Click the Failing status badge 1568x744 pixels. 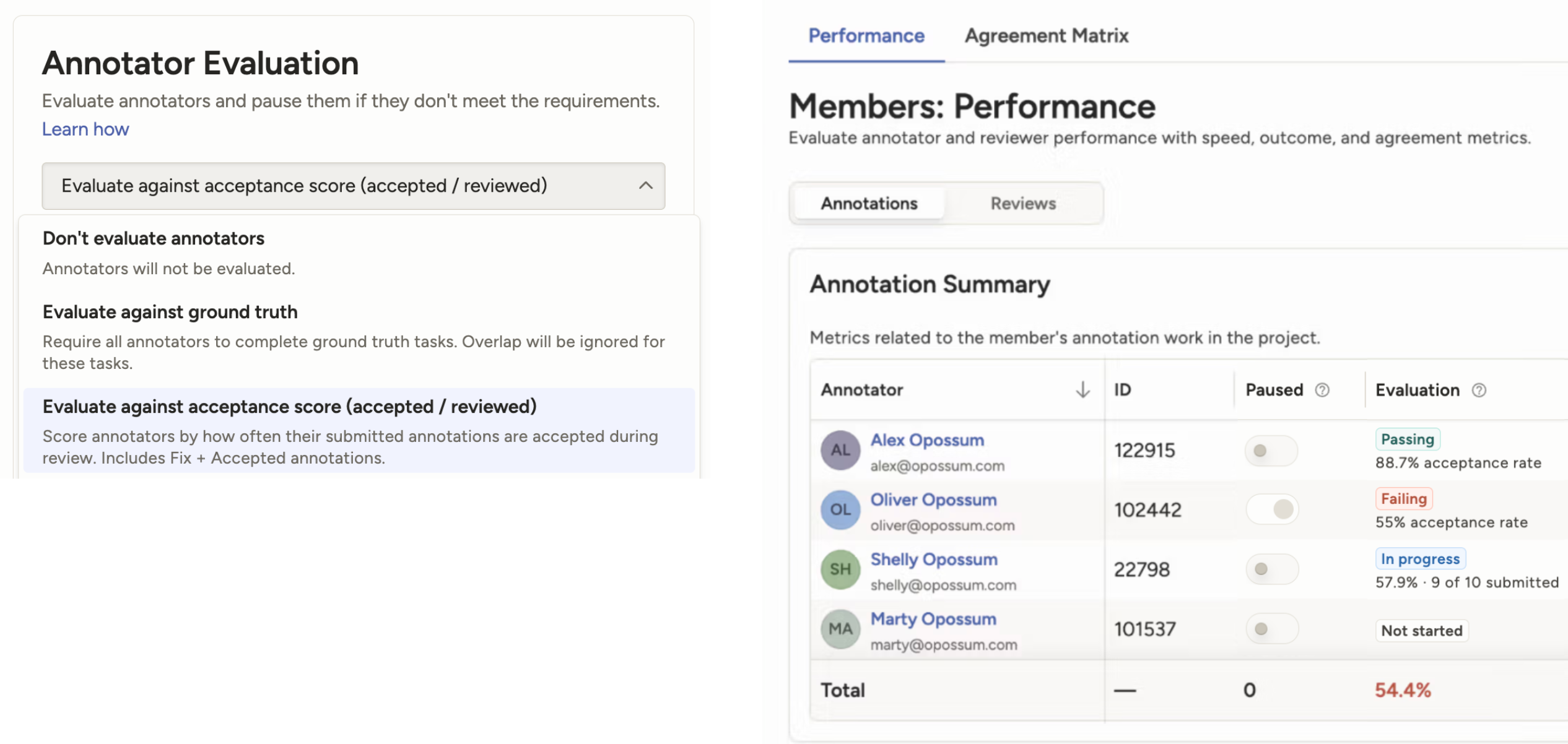coord(1404,498)
